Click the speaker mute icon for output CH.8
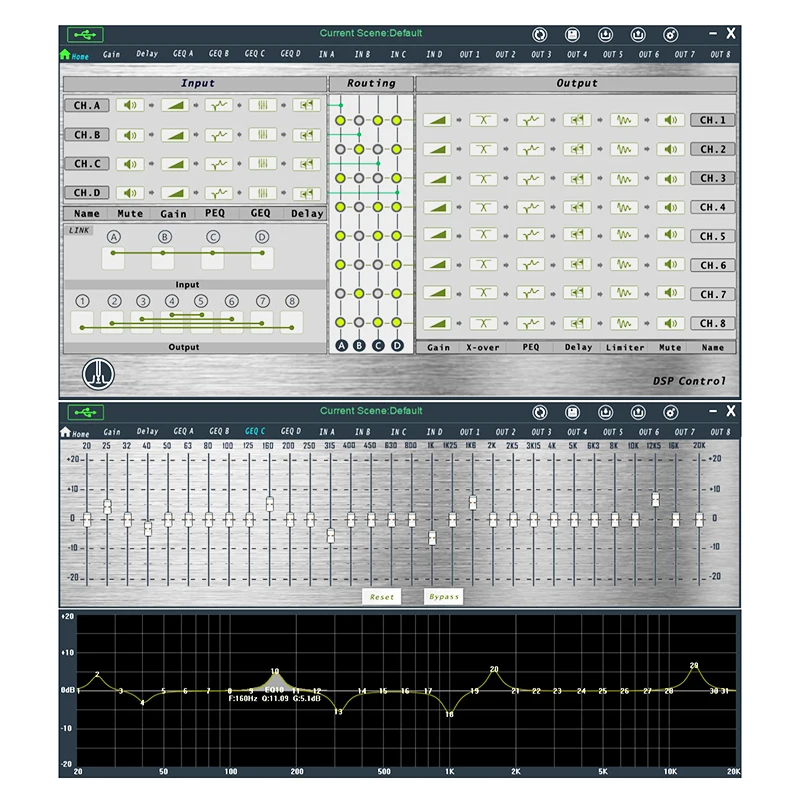800x800 pixels. 670,323
